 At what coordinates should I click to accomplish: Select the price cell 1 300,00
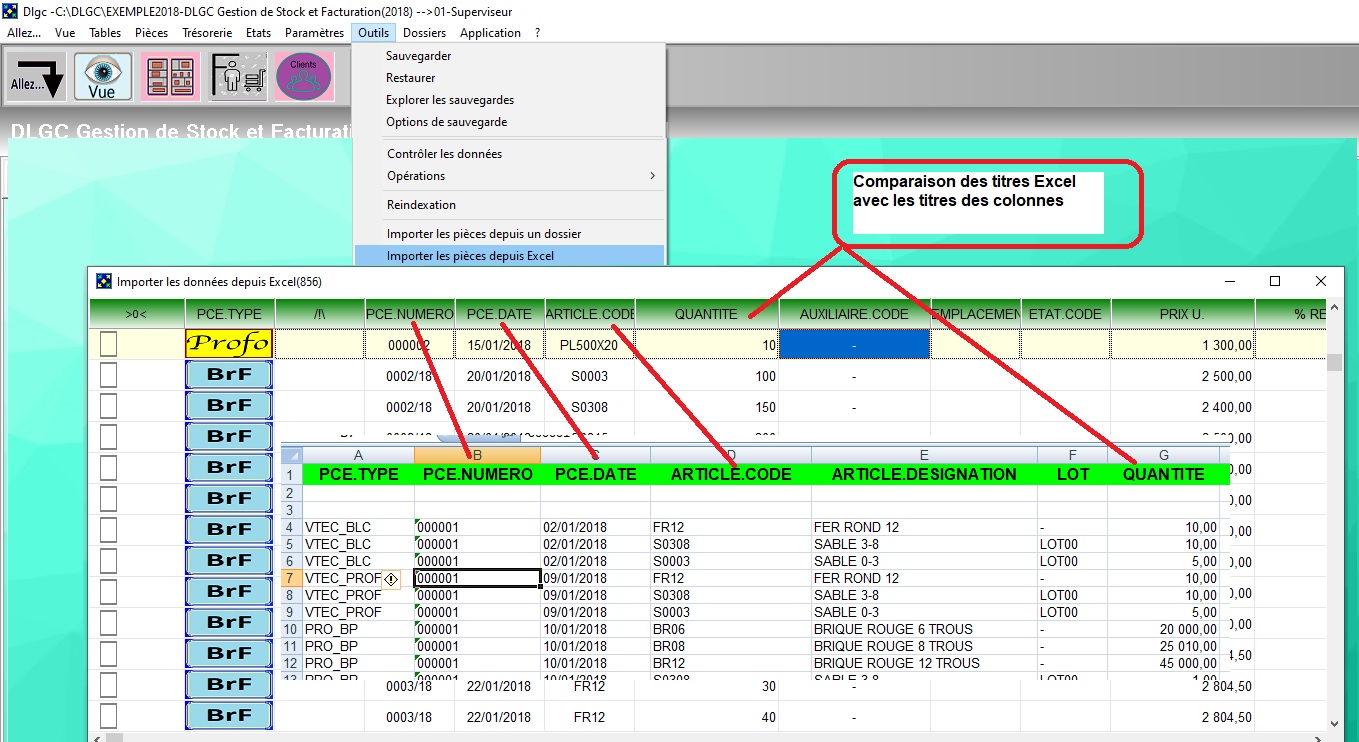tap(1182, 344)
